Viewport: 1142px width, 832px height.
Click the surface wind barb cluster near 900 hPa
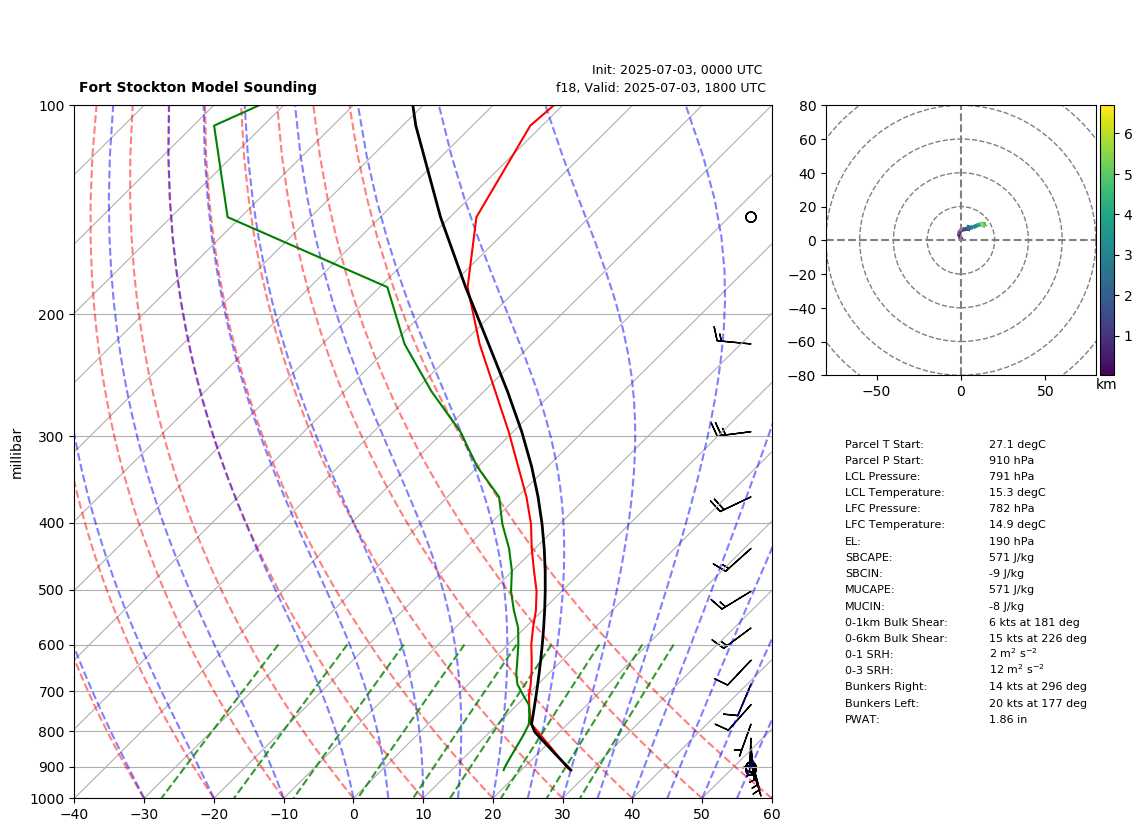coord(752,769)
